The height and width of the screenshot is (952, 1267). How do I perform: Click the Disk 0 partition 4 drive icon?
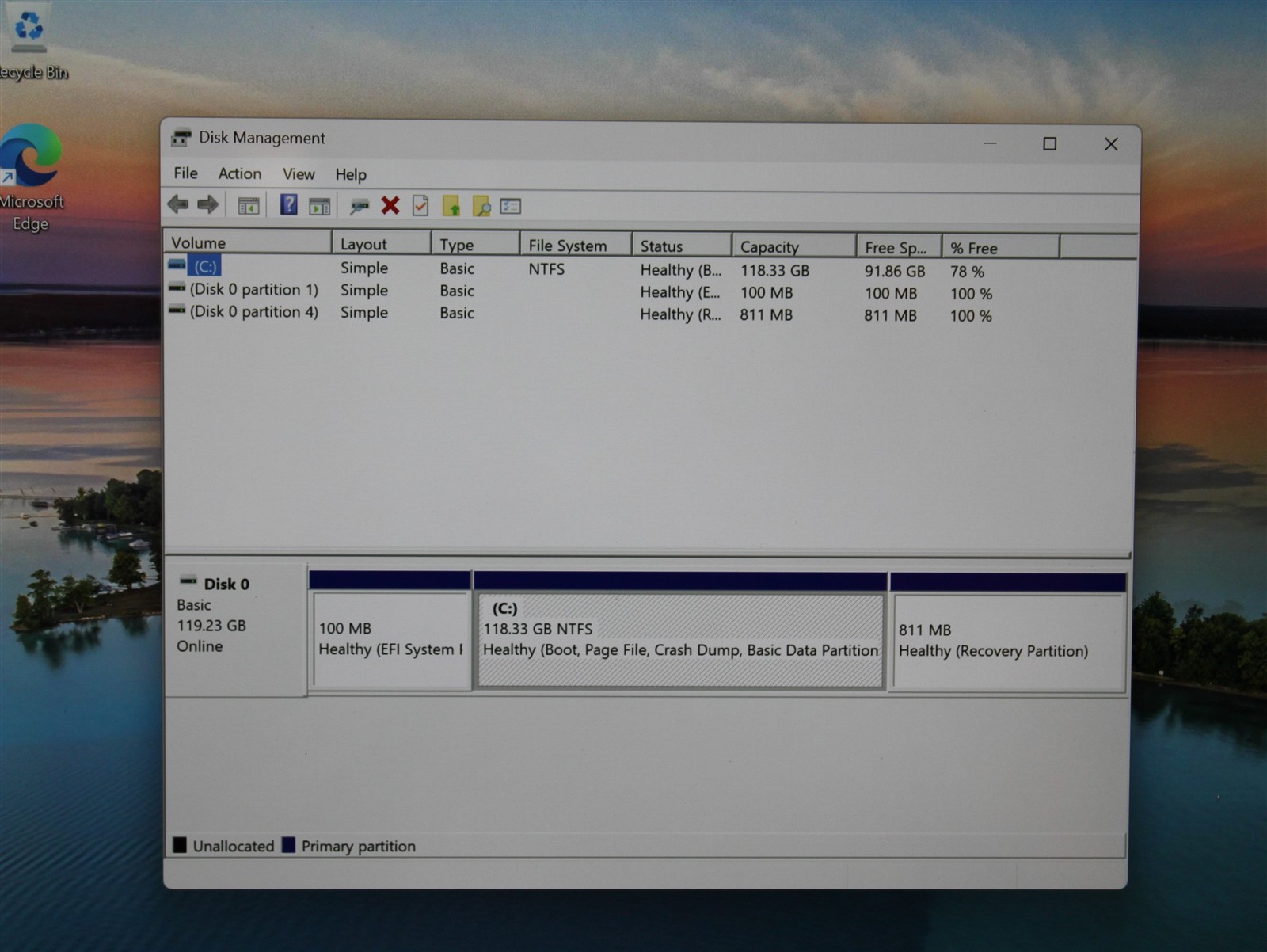(x=177, y=310)
